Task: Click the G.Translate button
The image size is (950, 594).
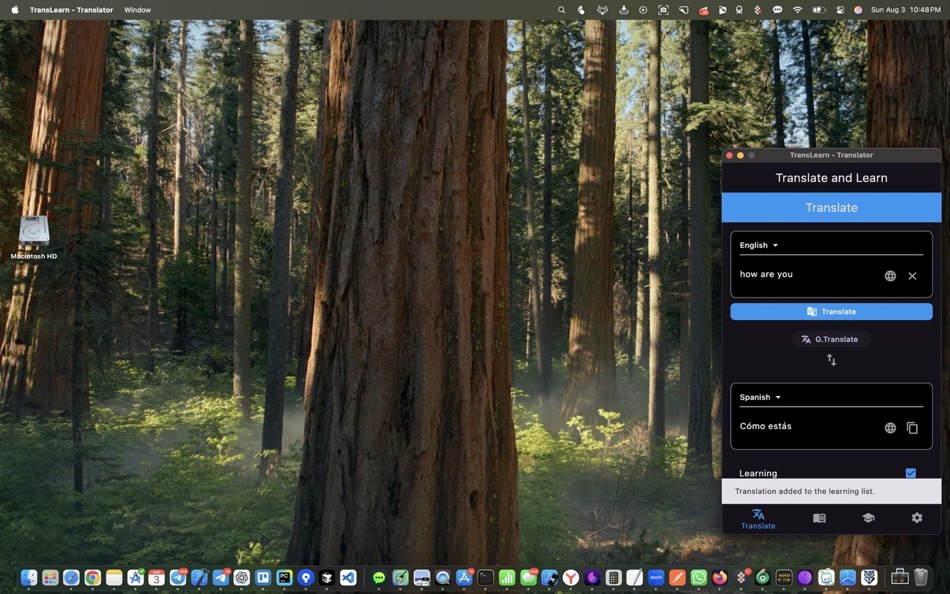Action: pyautogui.click(x=831, y=339)
